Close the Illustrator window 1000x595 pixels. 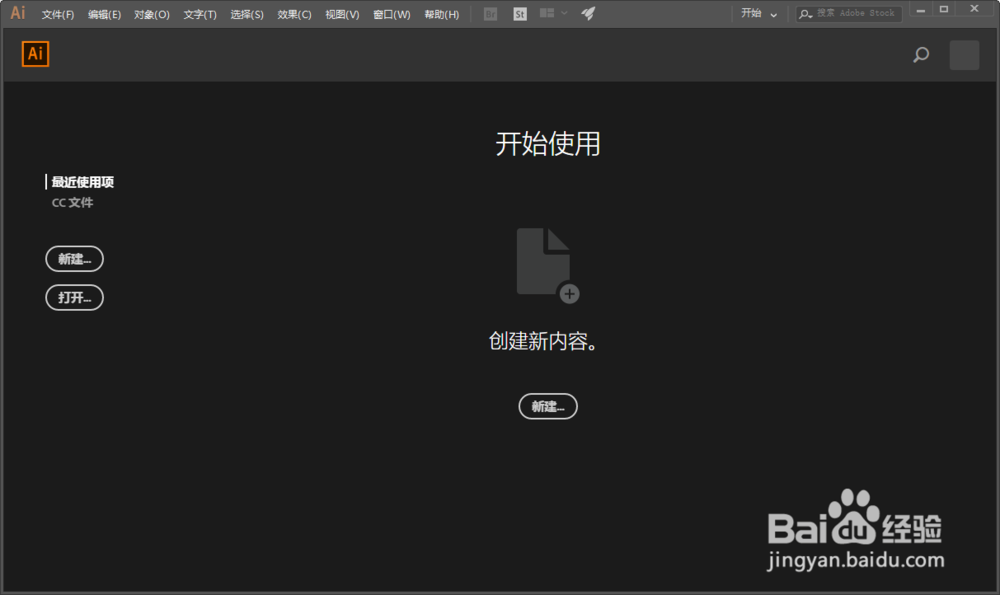coord(974,9)
